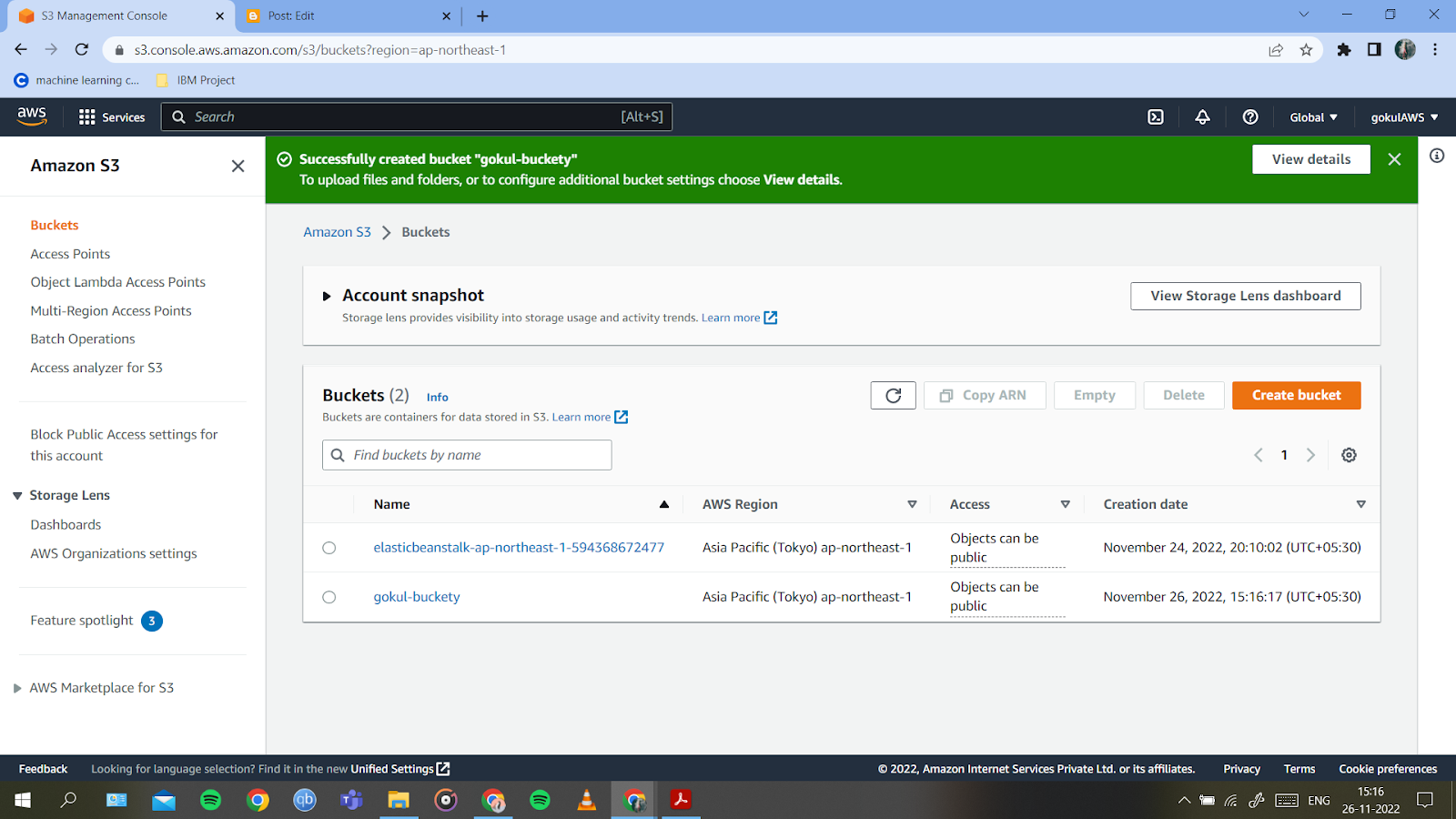The width and height of the screenshot is (1456, 819).
Task: Open Access Points in the sidebar
Action: pyautogui.click(x=70, y=254)
